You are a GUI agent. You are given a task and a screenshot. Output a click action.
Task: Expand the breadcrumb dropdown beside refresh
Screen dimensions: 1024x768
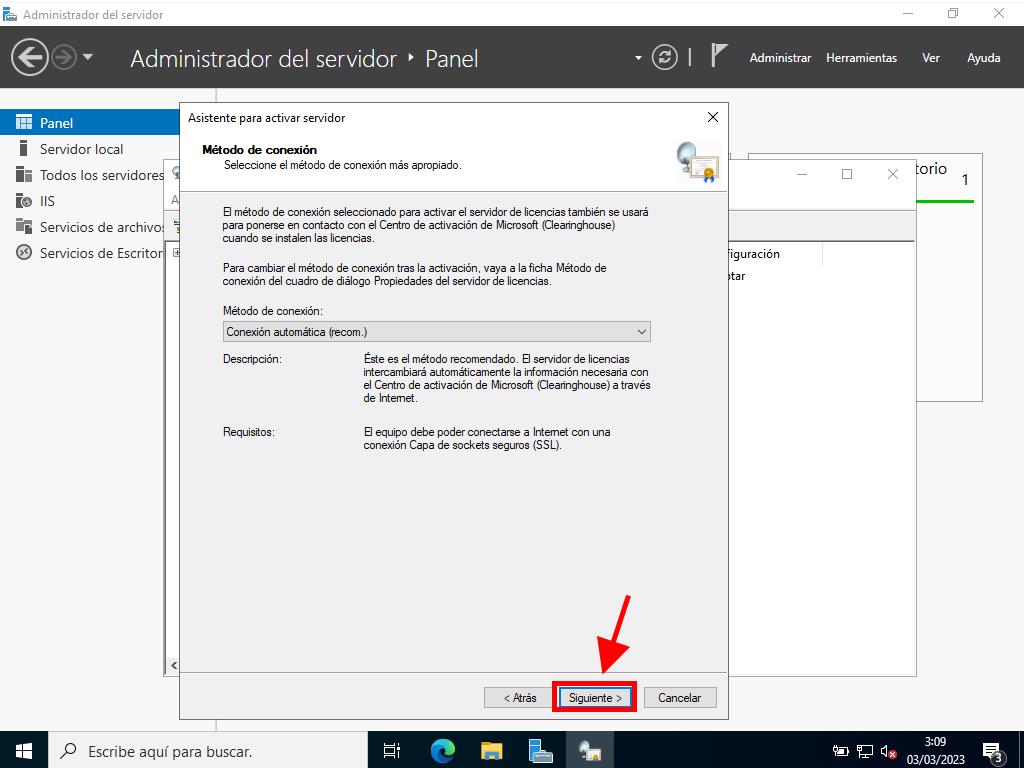[x=638, y=58]
